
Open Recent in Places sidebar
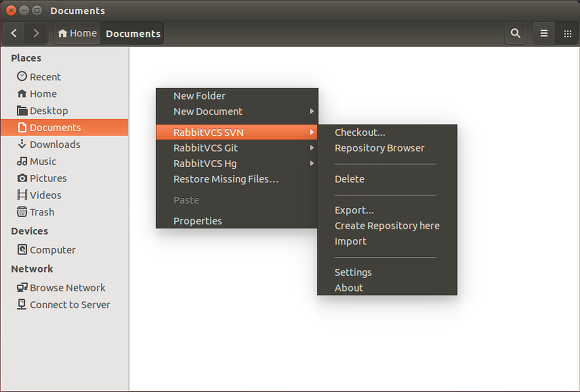[x=65, y=77]
